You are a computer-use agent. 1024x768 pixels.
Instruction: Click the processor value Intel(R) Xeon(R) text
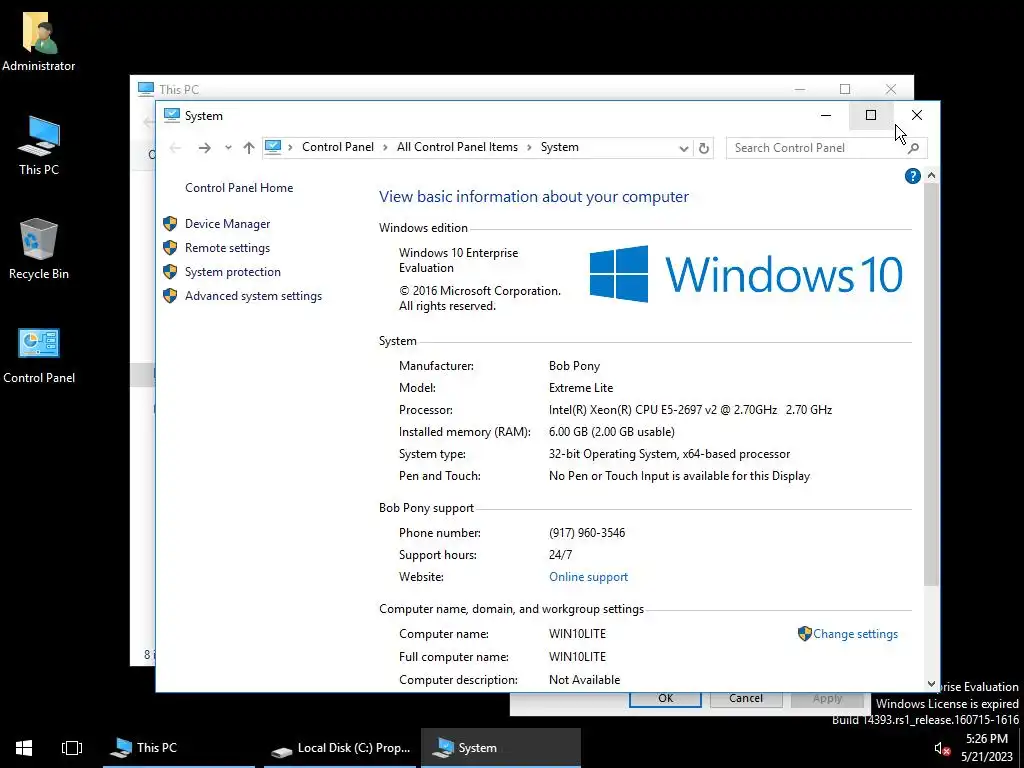(x=690, y=410)
